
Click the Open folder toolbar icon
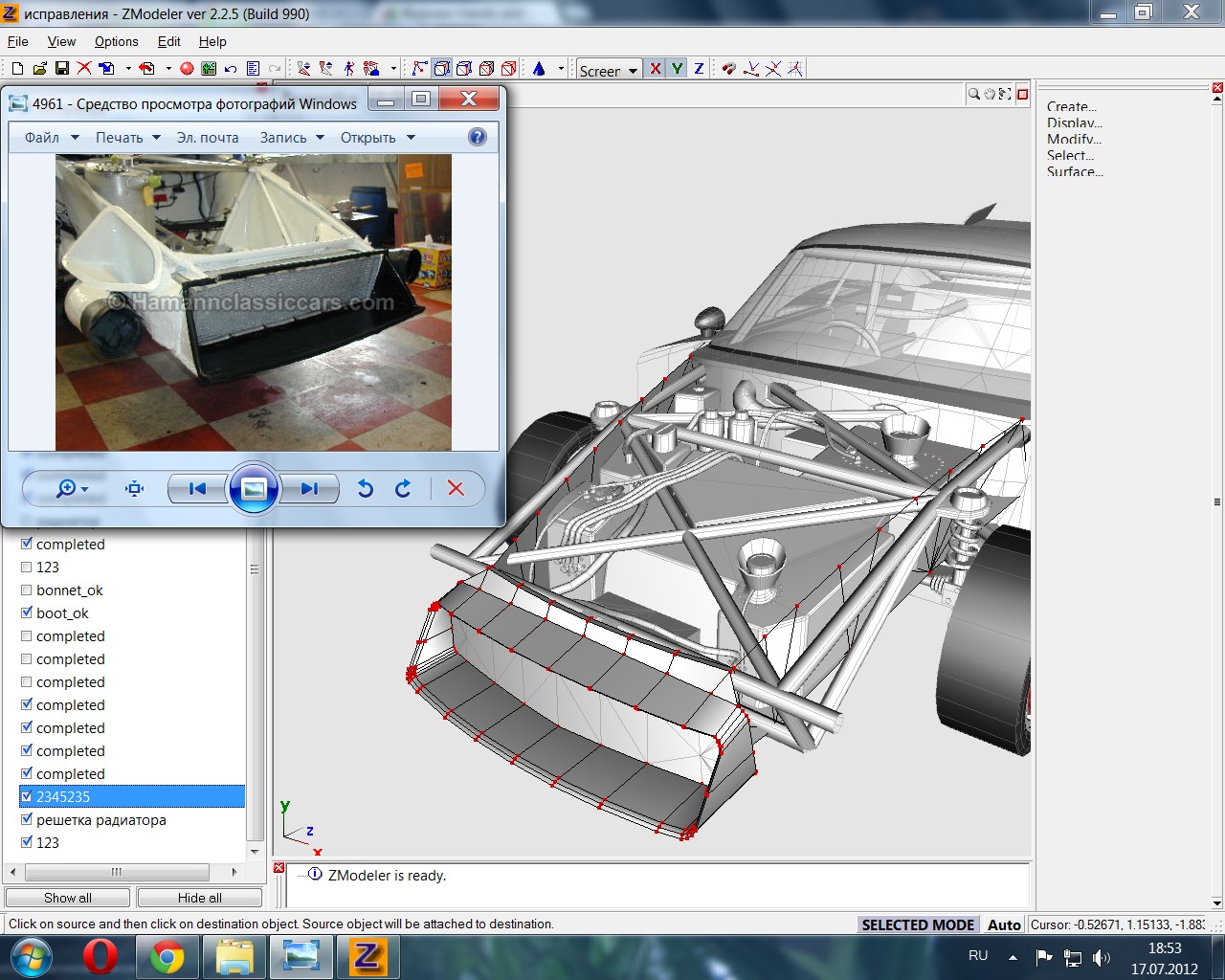pyautogui.click(x=39, y=68)
